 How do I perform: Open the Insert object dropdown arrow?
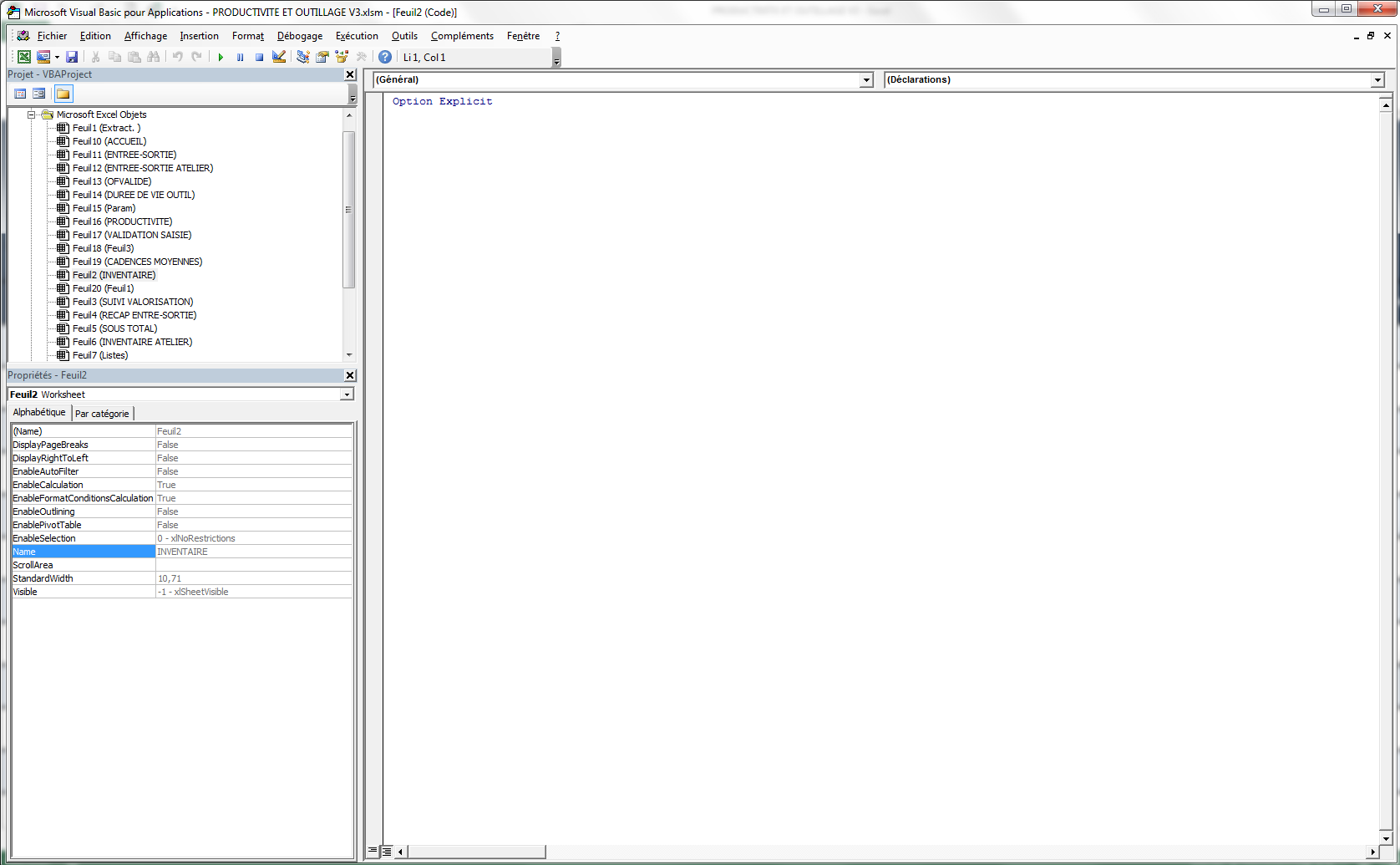click(57, 57)
